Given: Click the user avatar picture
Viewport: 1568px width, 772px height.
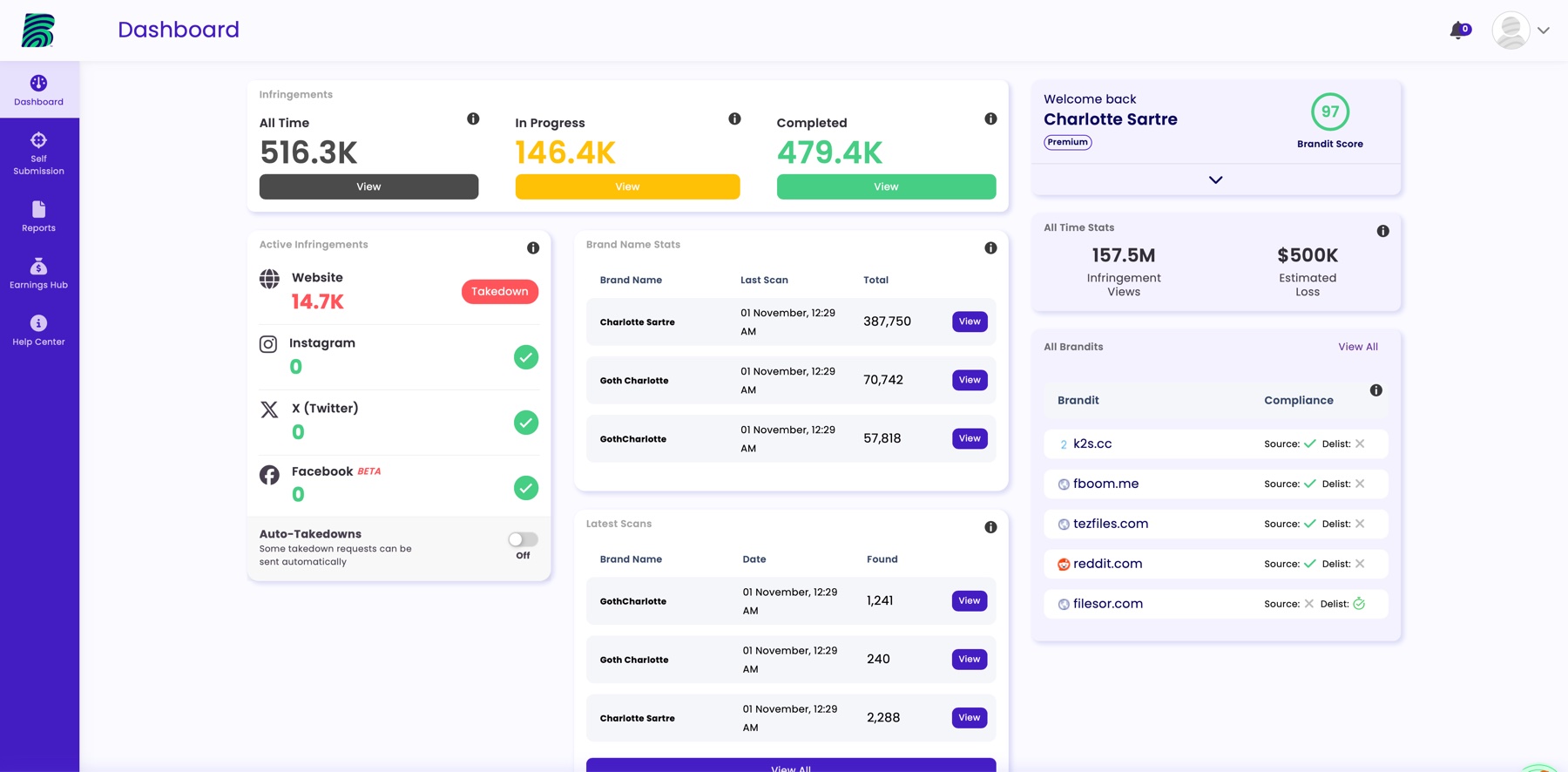Looking at the screenshot, I should (1511, 30).
